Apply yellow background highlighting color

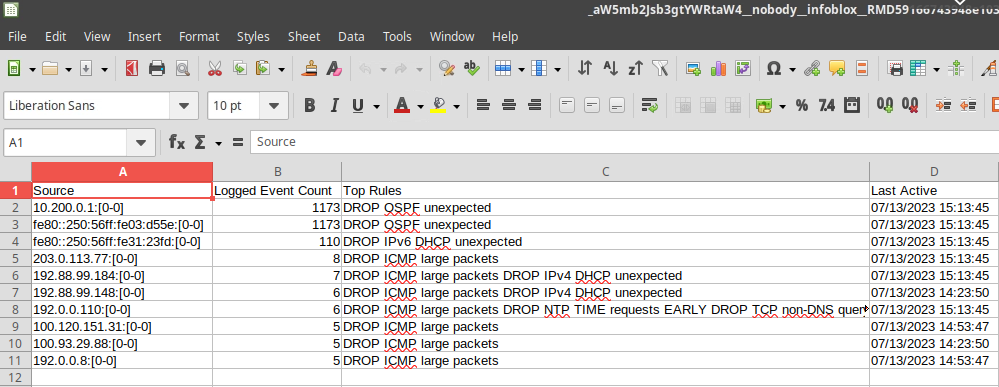point(438,106)
